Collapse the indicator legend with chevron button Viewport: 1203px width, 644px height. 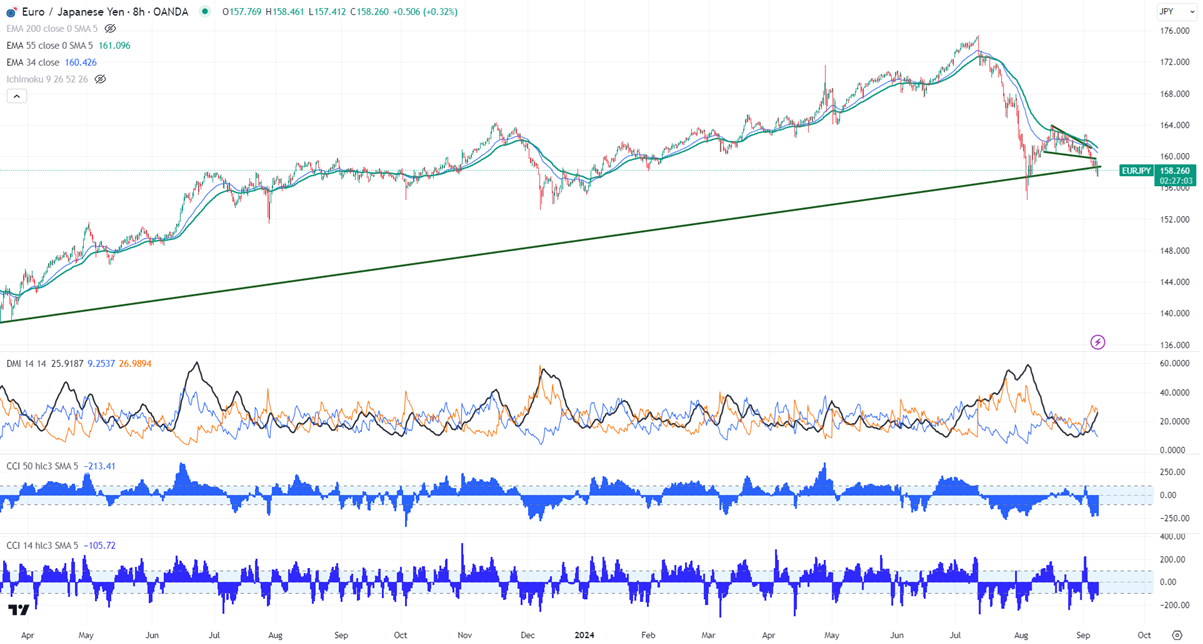pyautogui.click(x=16, y=96)
